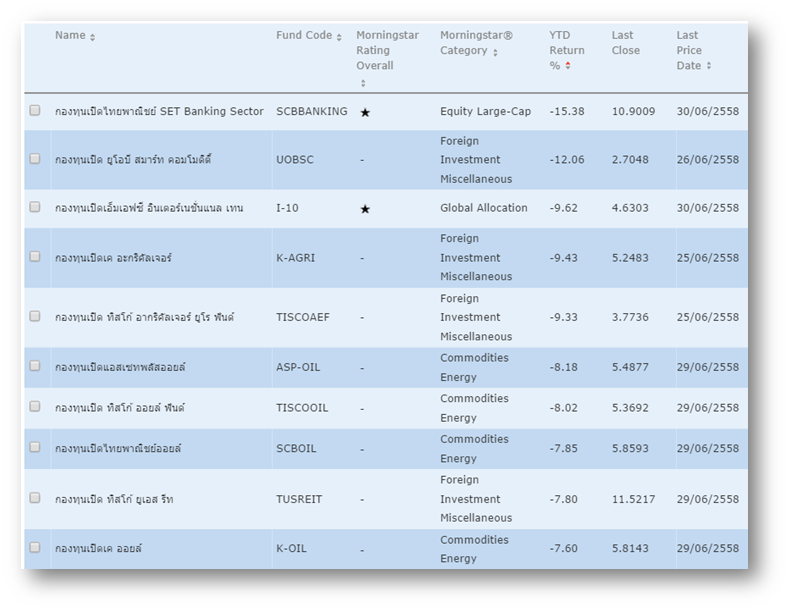Viewport: 790px width, 611px height.
Task: Click Morningstar Category sort arrows
Action: (x=495, y=52)
